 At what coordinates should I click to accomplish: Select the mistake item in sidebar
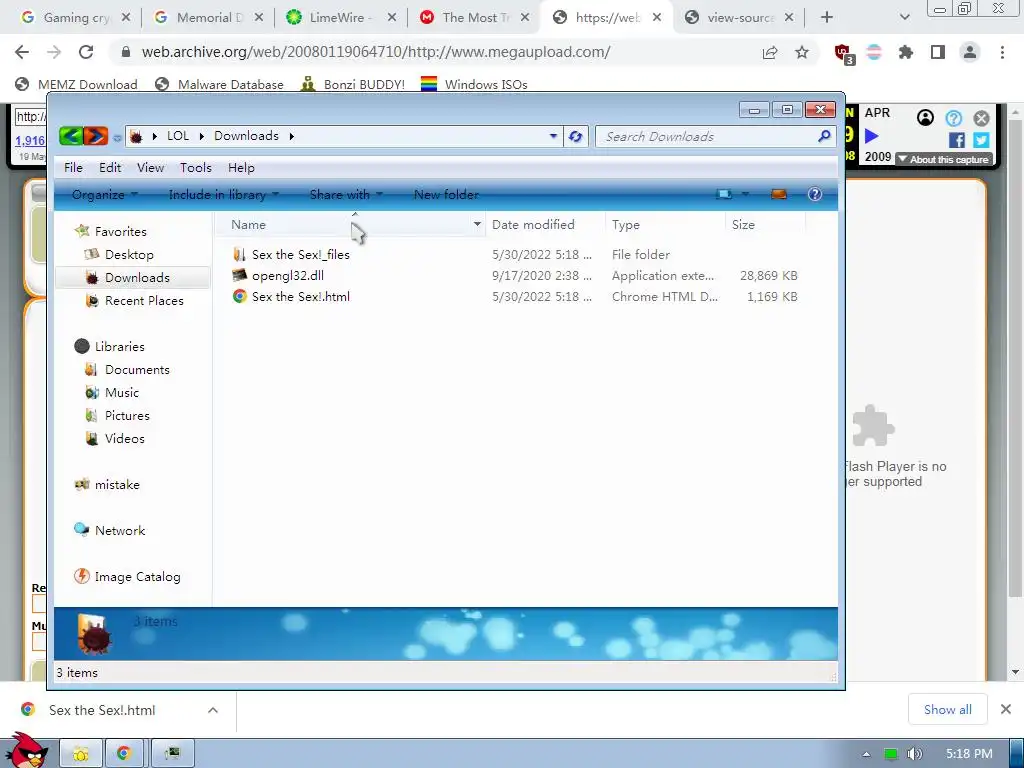pos(117,485)
